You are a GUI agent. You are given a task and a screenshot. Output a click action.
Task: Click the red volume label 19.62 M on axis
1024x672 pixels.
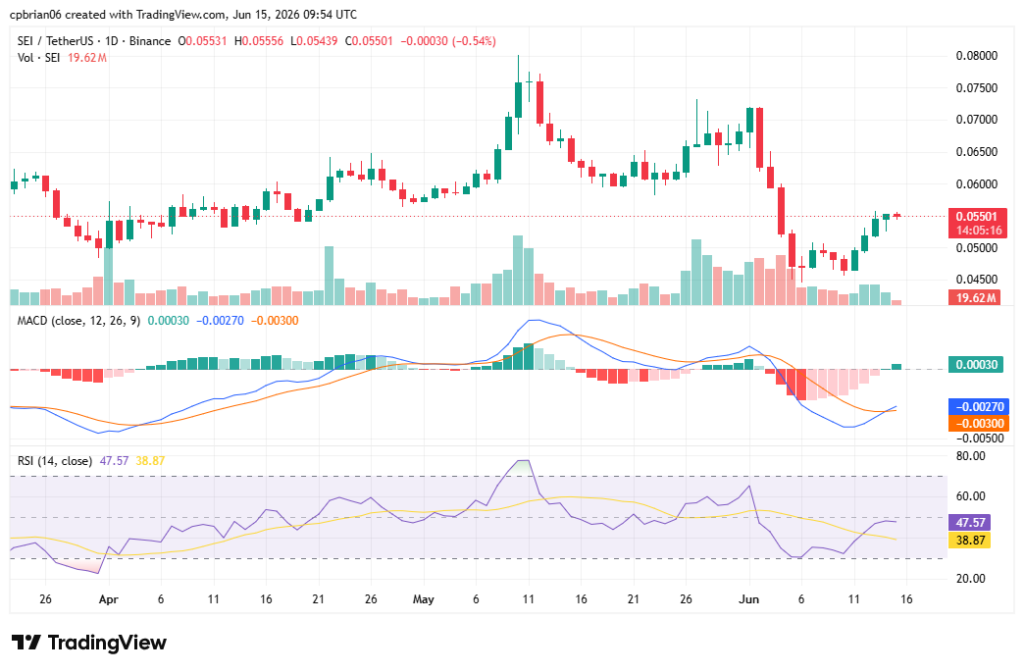pos(976,298)
